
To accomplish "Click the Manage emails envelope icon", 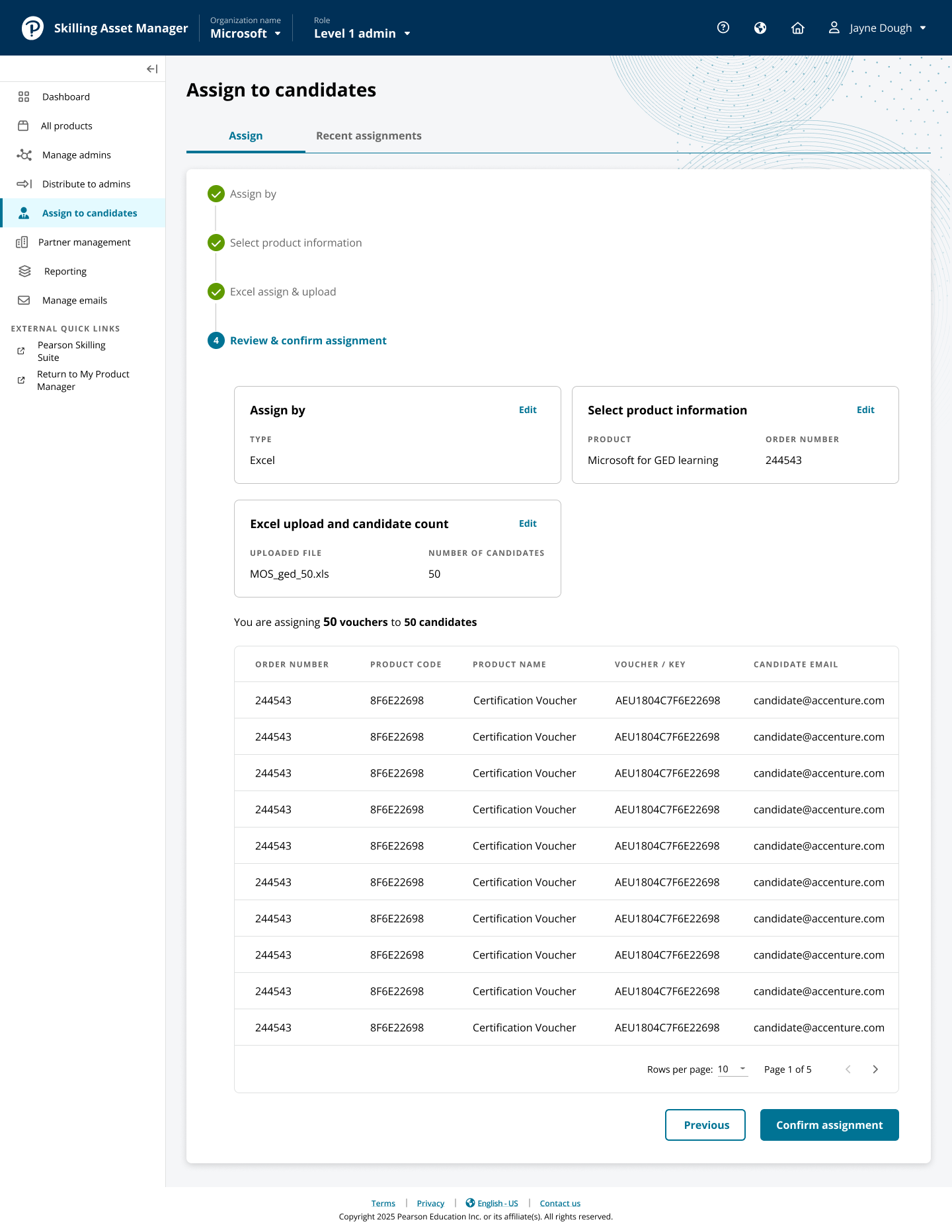I will click(24, 300).
